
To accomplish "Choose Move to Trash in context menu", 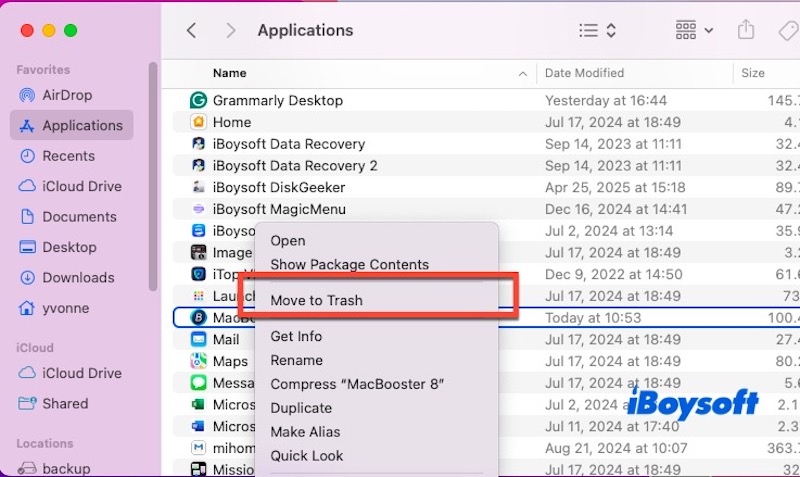I will tap(316, 300).
